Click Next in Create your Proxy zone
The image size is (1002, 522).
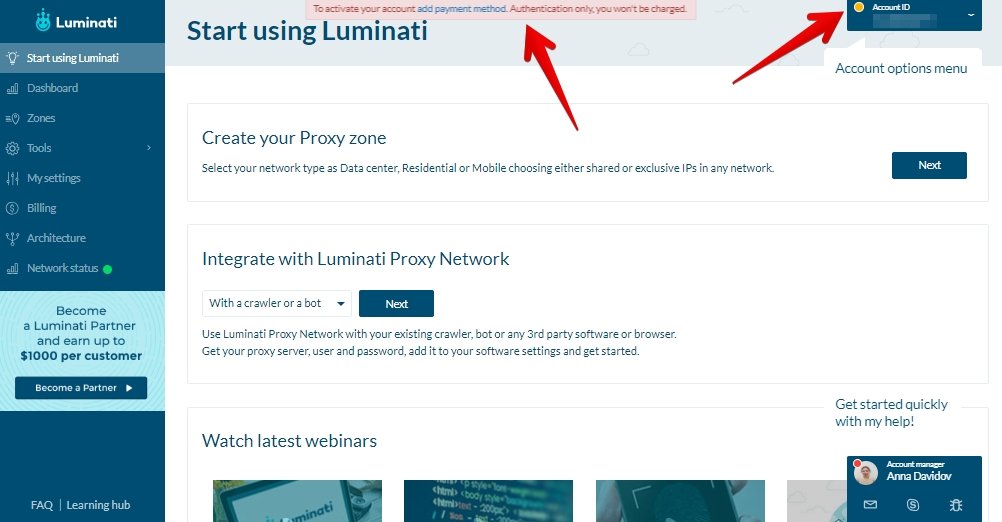929,165
